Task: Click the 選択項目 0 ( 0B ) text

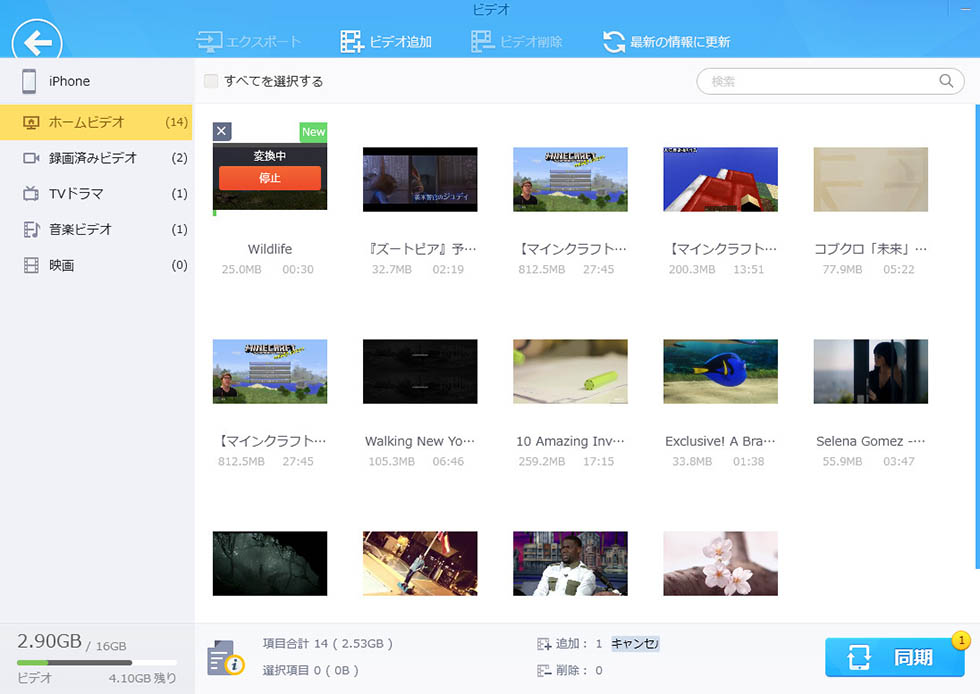Action: 311,670
